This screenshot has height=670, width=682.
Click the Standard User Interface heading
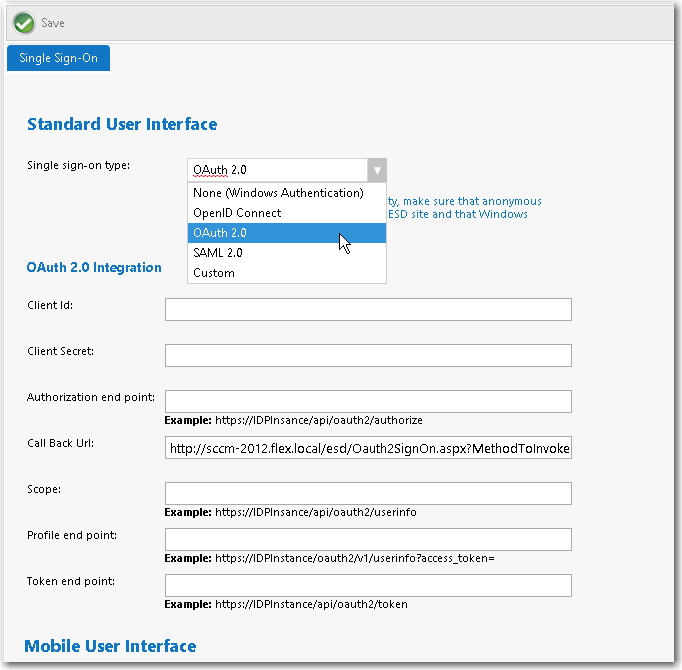pyautogui.click(x=122, y=125)
